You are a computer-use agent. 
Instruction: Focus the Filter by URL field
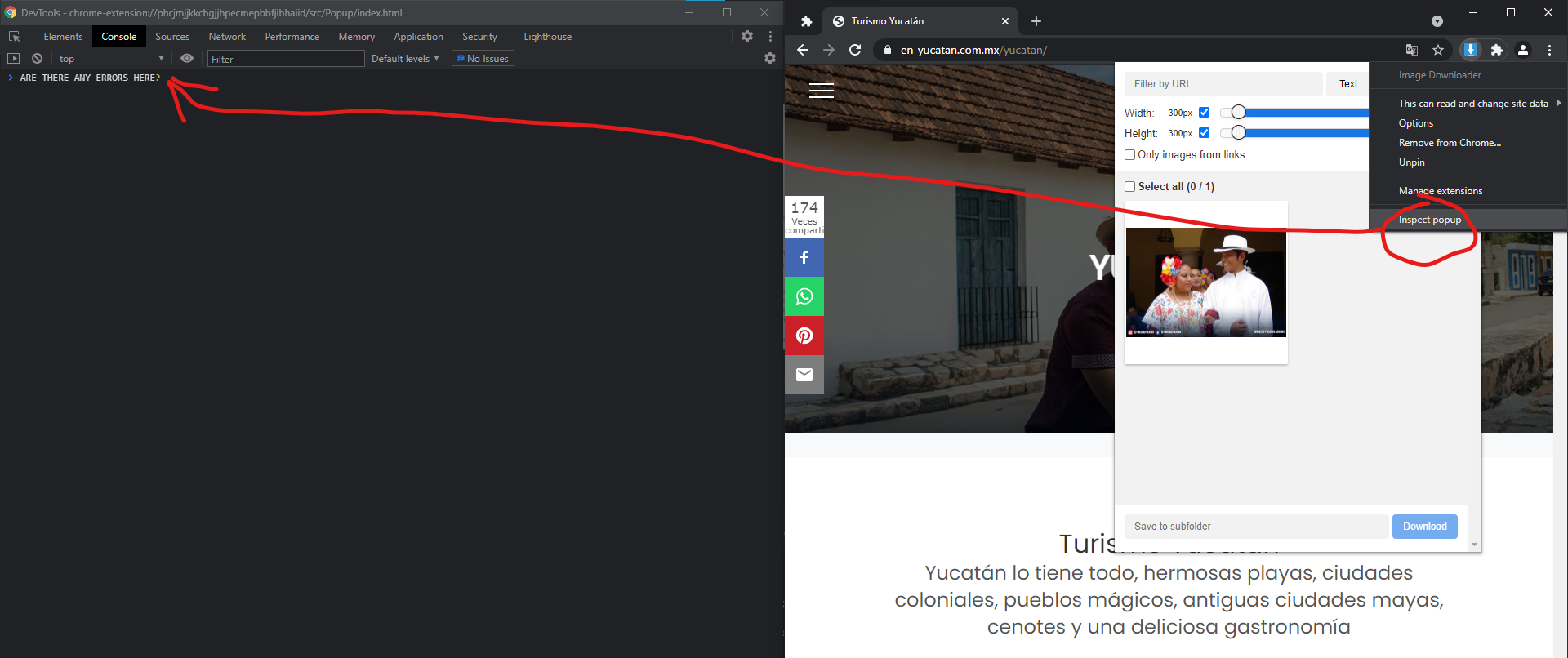(1223, 84)
